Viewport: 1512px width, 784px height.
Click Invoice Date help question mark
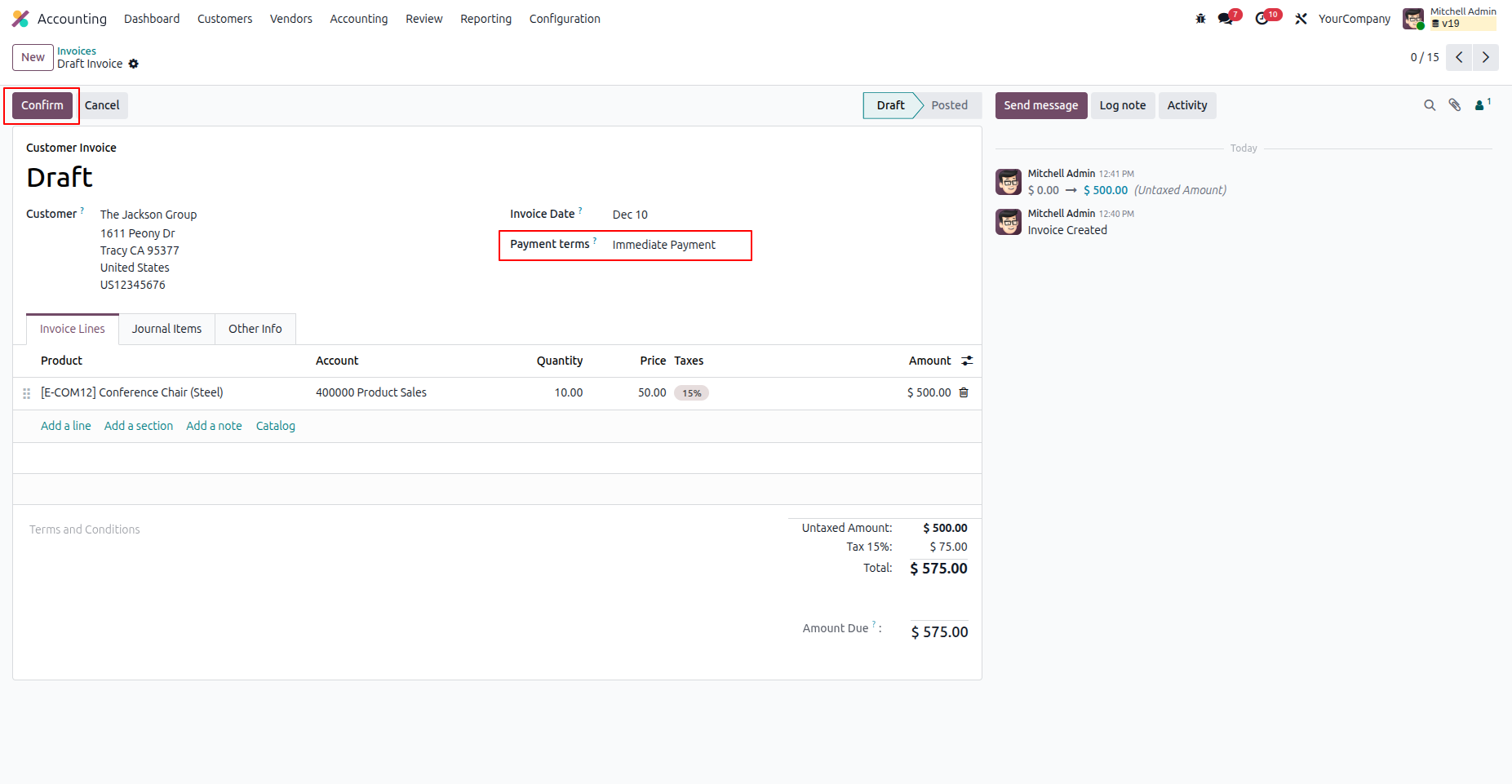click(580, 210)
